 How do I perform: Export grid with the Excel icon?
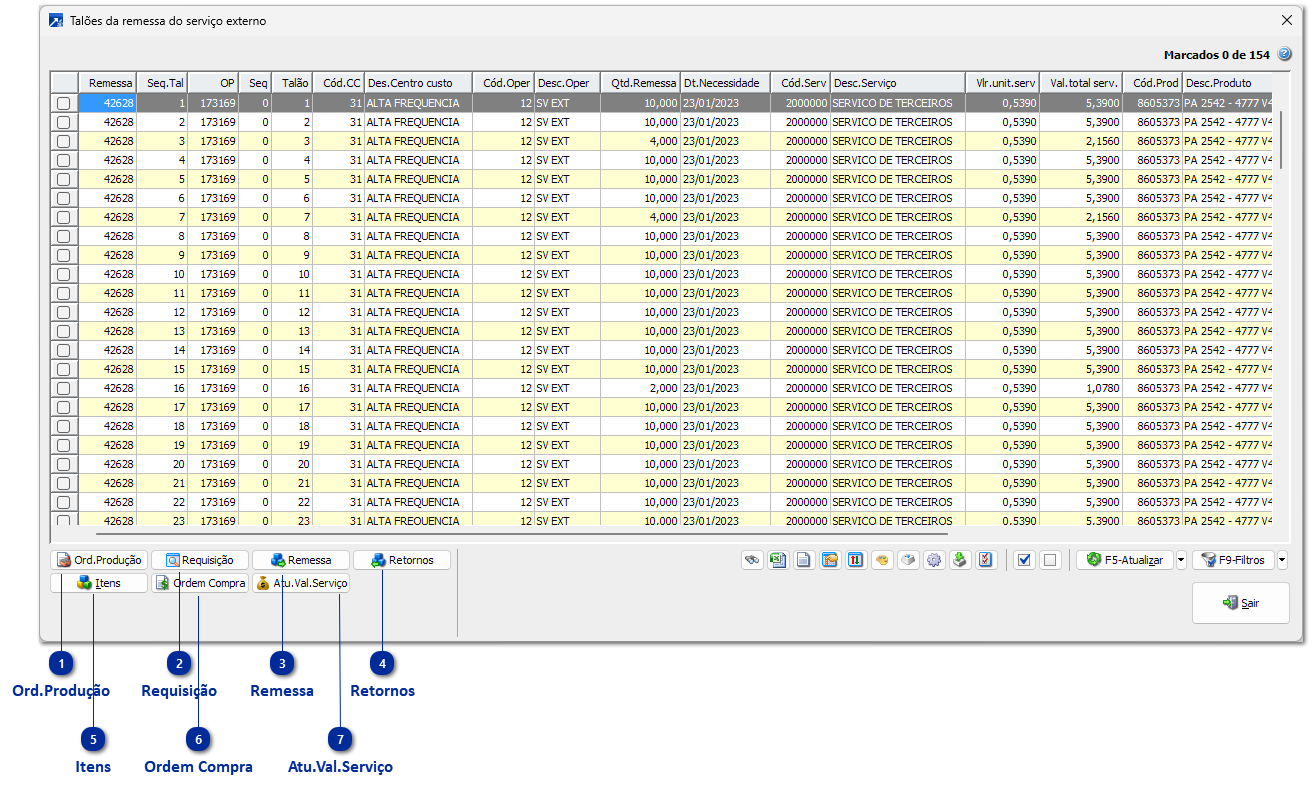coord(778,560)
